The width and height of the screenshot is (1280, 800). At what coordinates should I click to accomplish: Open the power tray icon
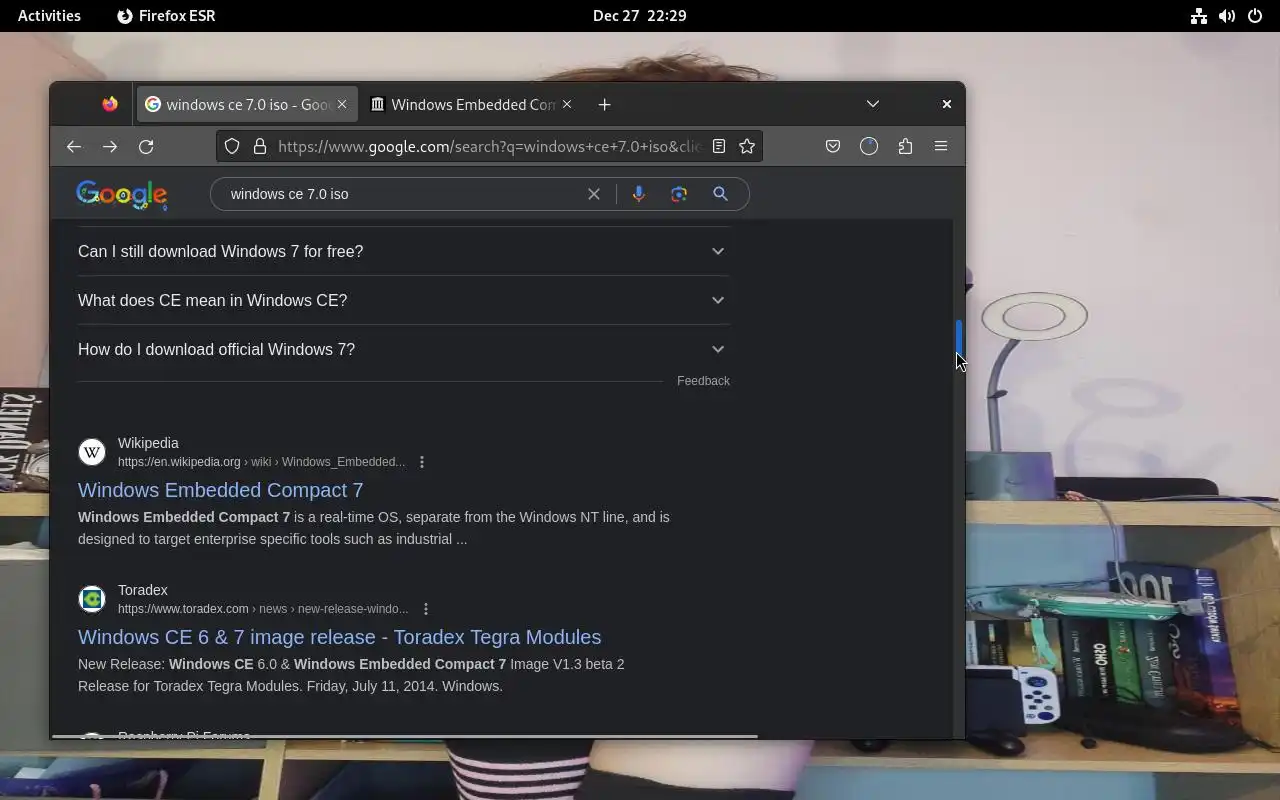pyautogui.click(x=1255, y=16)
